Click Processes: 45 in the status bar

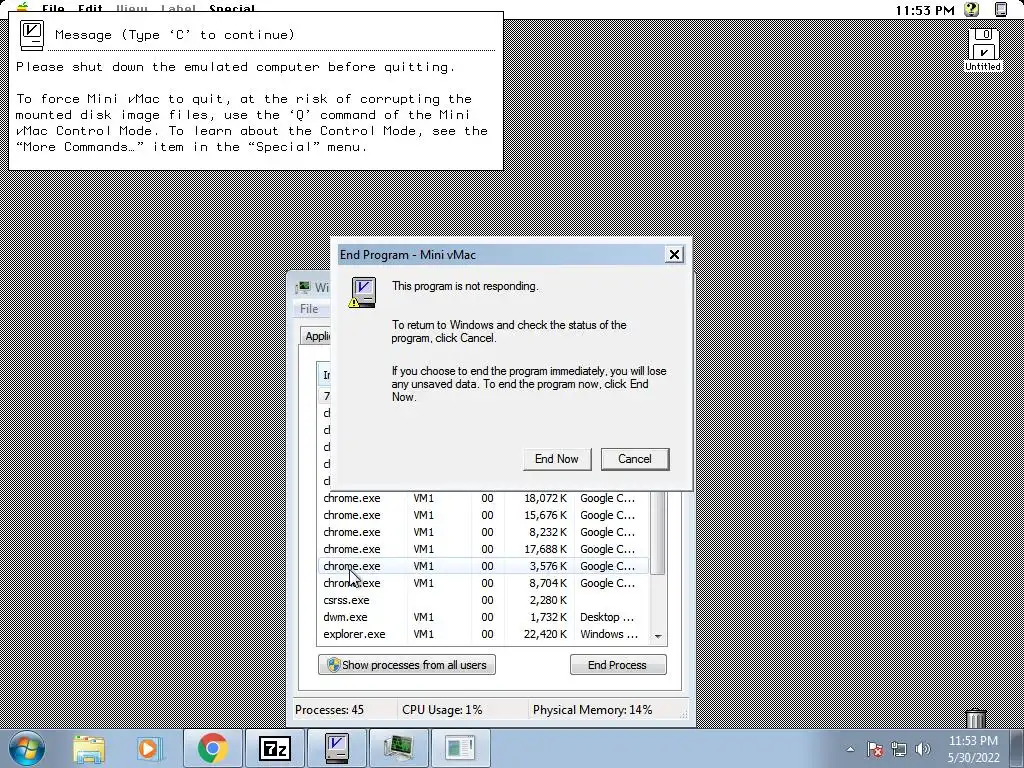pyautogui.click(x=330, y=710)
